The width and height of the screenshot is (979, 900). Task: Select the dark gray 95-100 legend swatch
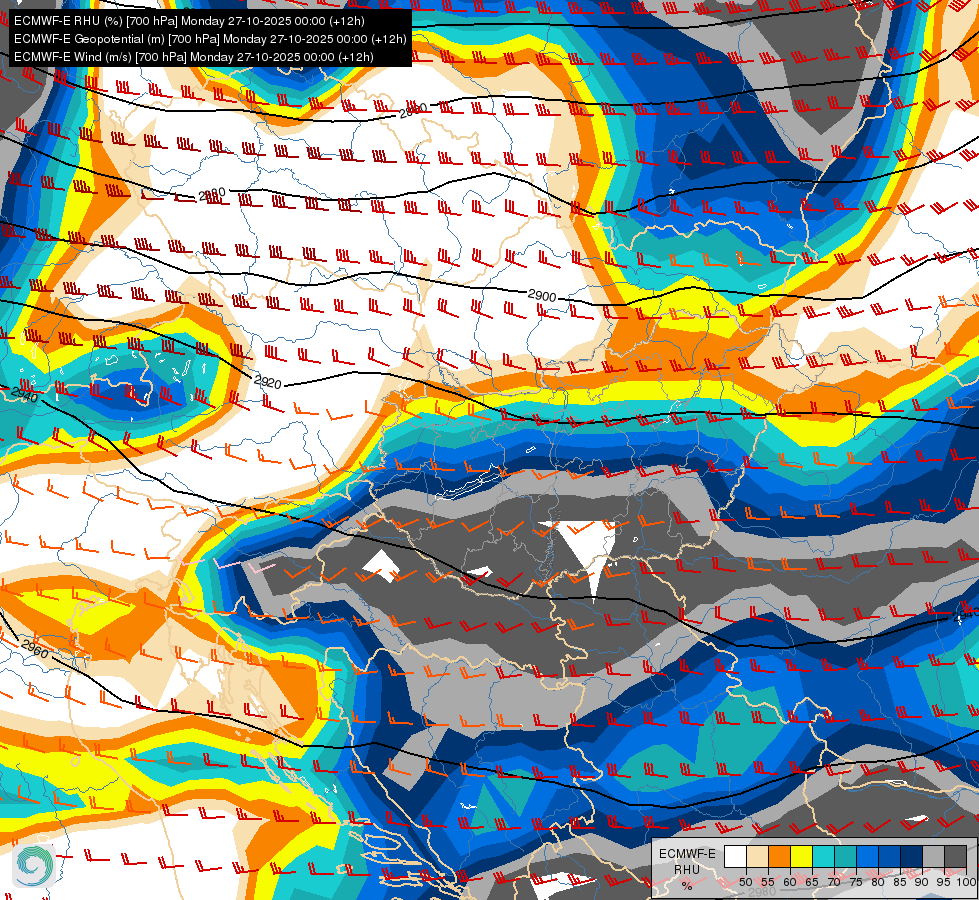[955, 856]
